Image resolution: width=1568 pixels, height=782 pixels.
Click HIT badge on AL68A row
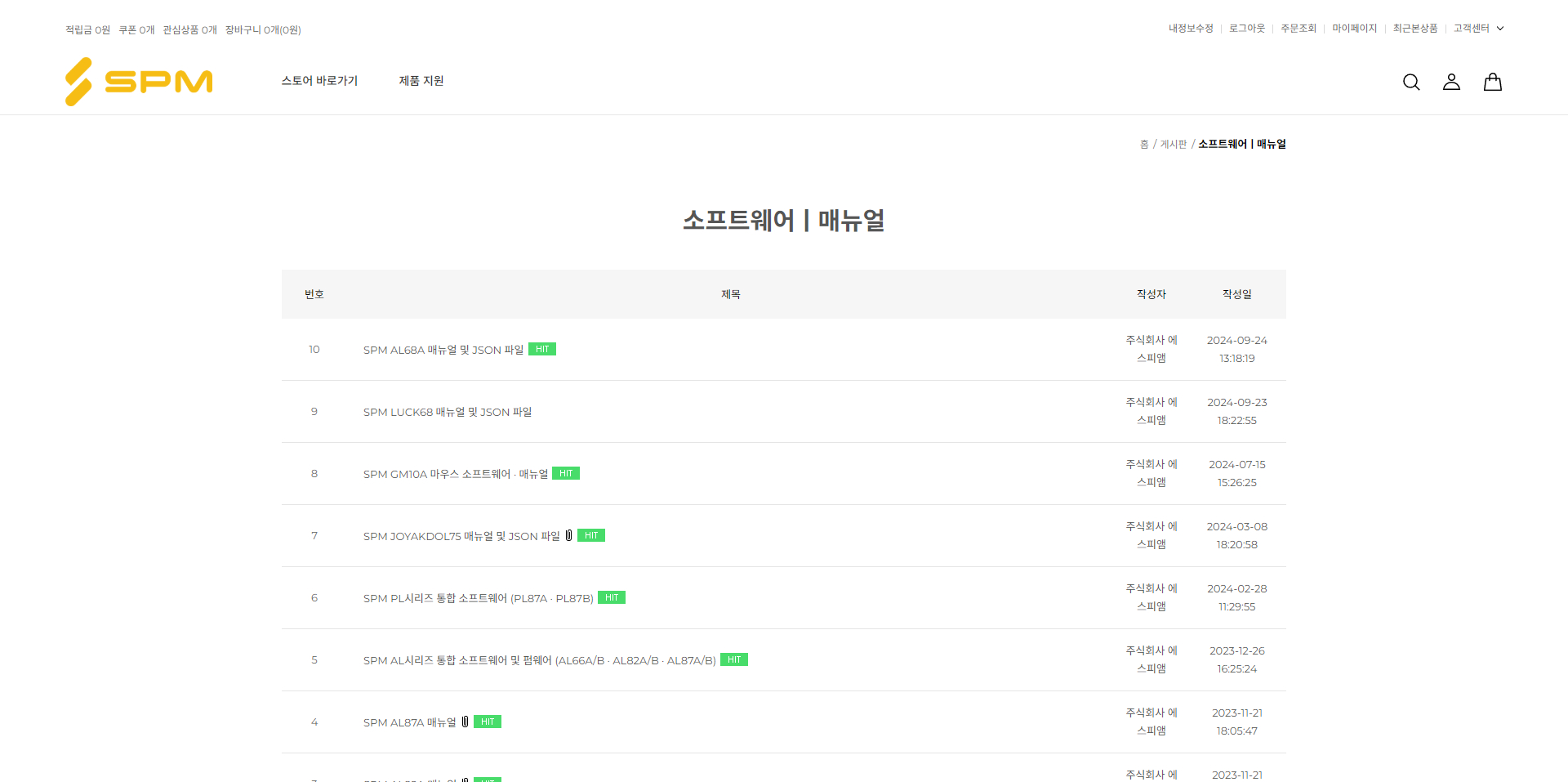click(542, 349)
